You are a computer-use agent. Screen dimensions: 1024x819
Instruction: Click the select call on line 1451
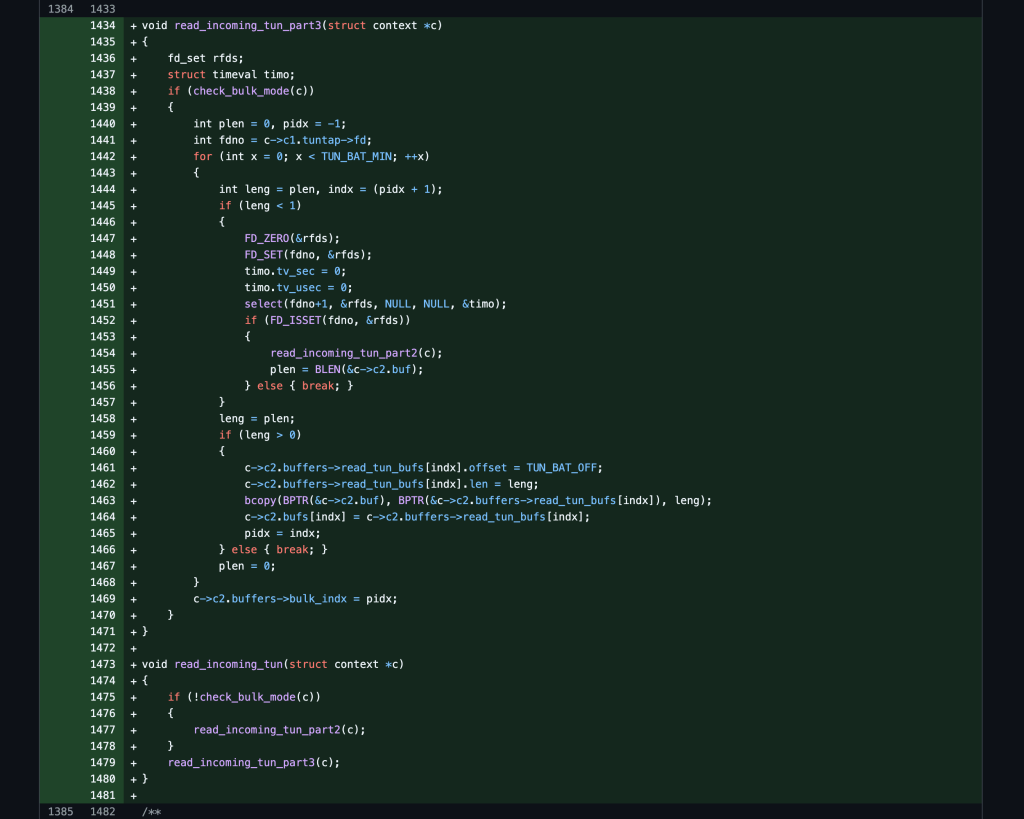264,304
